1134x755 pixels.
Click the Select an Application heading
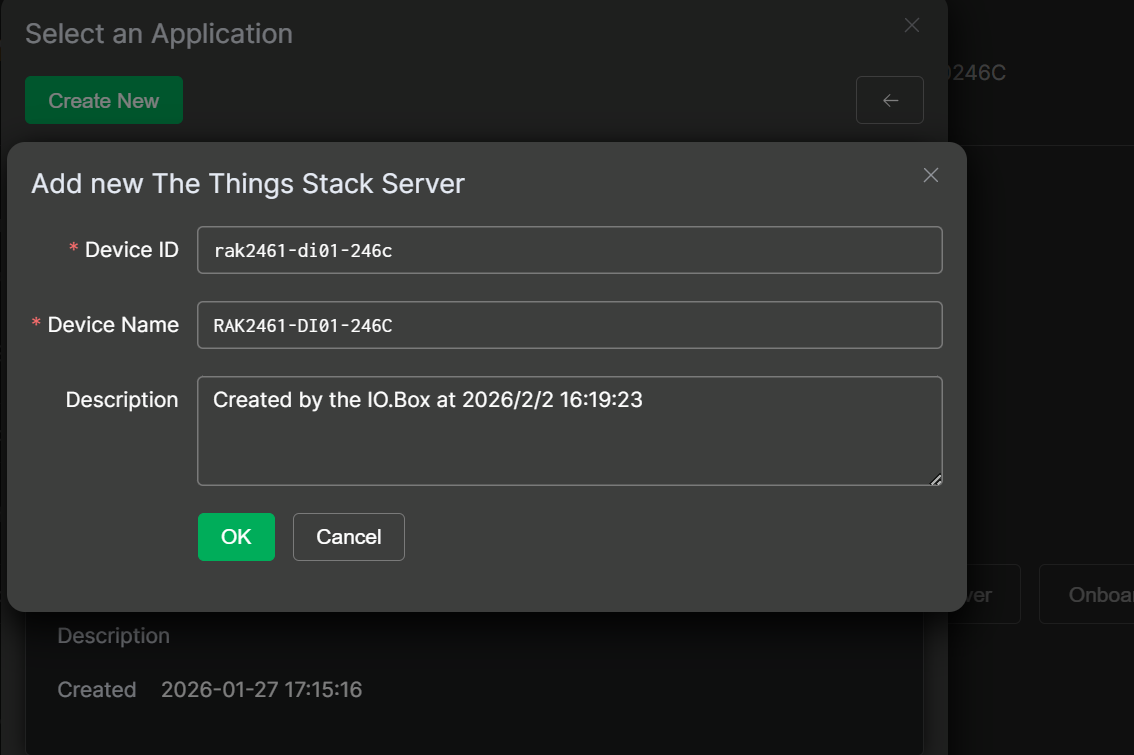coord(158,33)
